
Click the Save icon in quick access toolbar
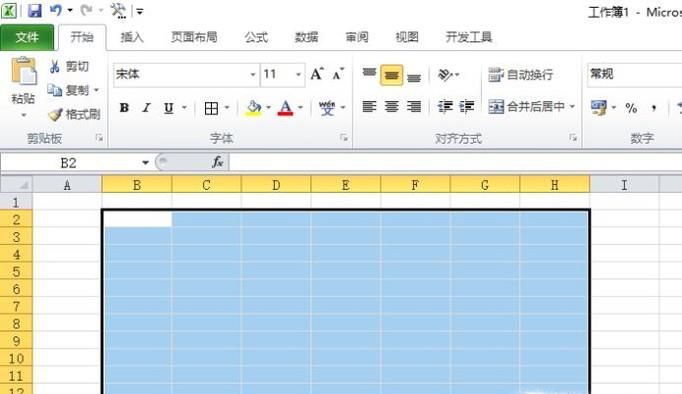coord(34,10)
